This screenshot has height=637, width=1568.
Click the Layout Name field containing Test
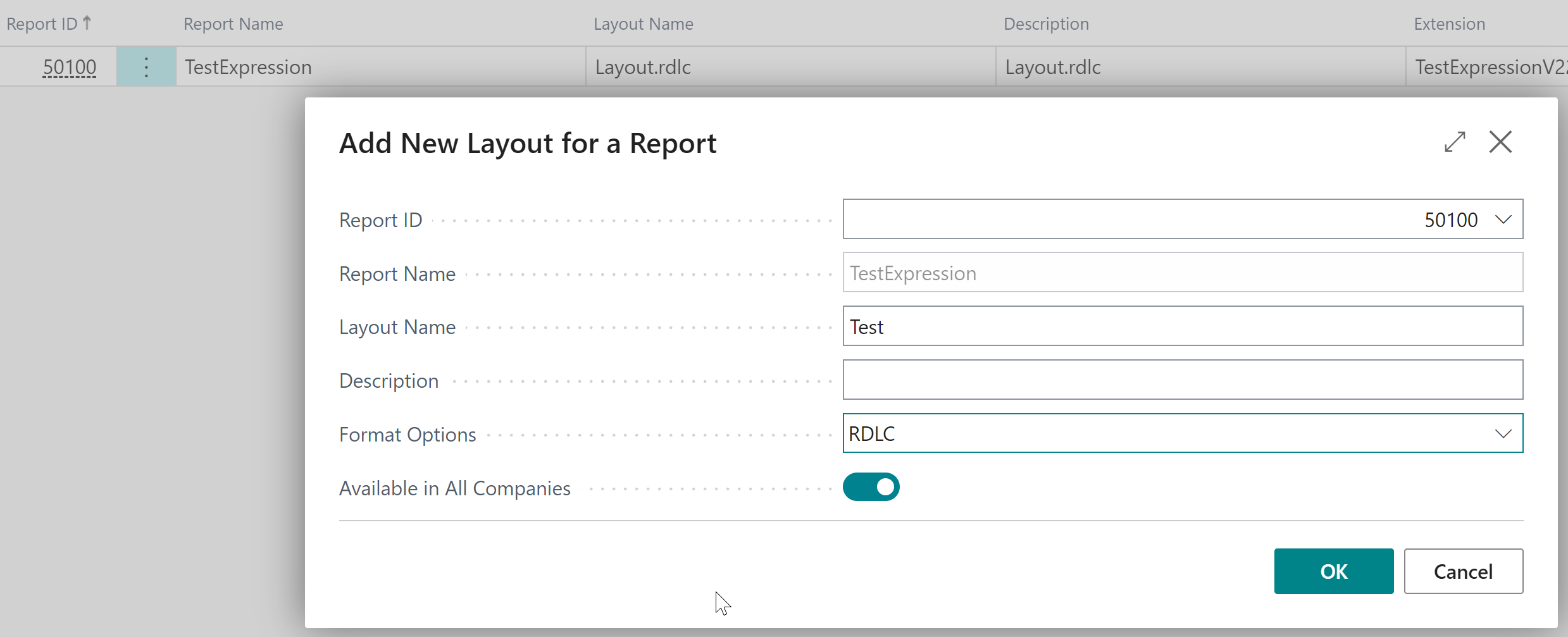(x=1183, y=326)
